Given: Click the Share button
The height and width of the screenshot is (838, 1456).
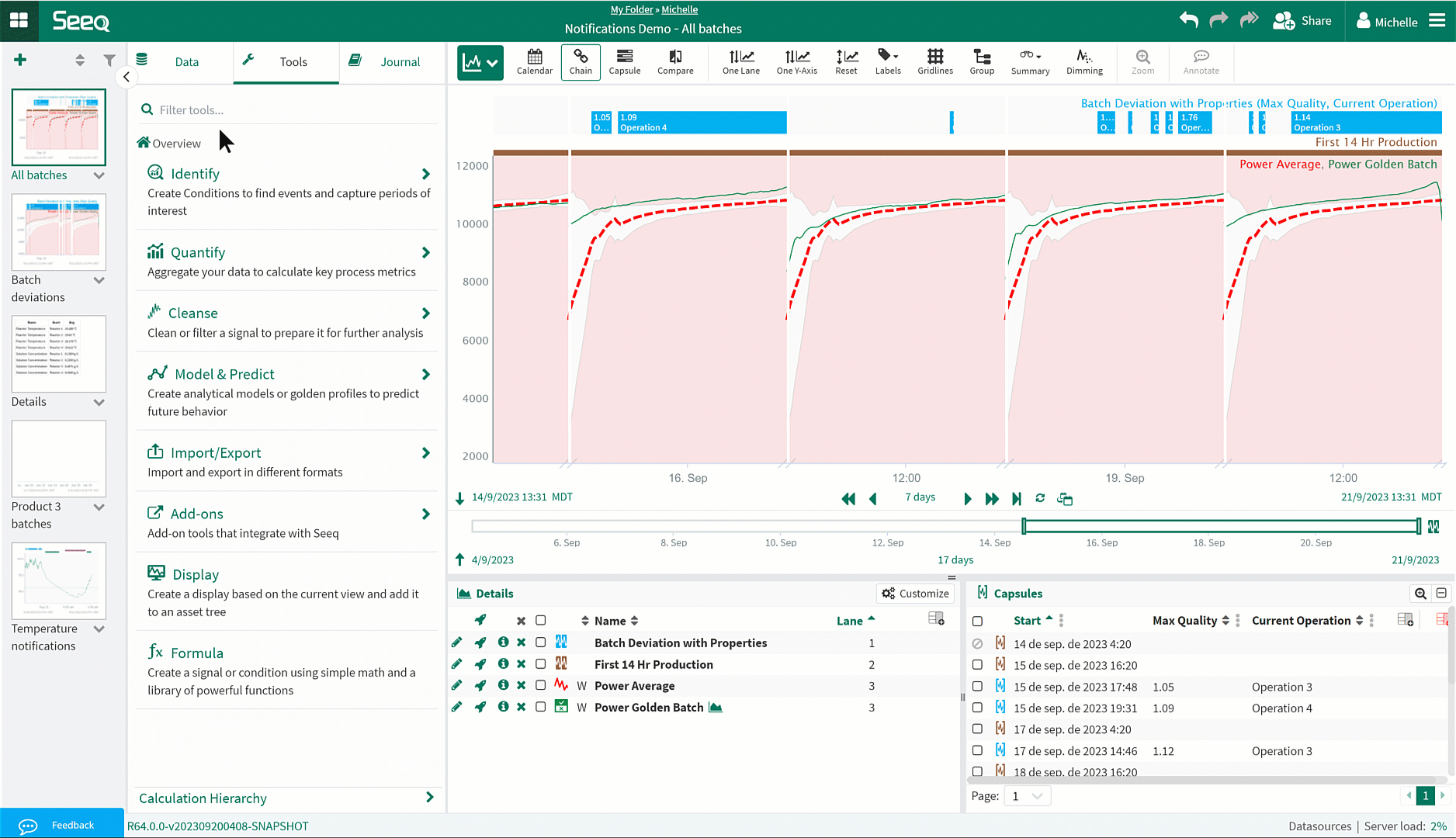Looking at the screenshot, I should tap(1302, 21).
